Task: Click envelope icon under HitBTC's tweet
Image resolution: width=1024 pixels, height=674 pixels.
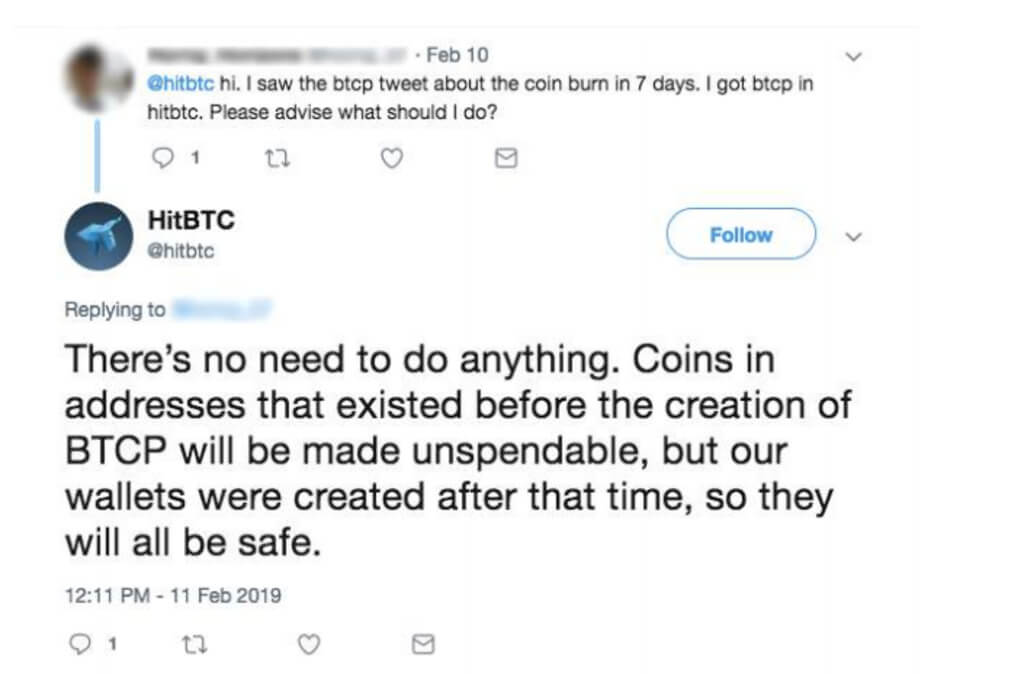Action: click(424, 645)
